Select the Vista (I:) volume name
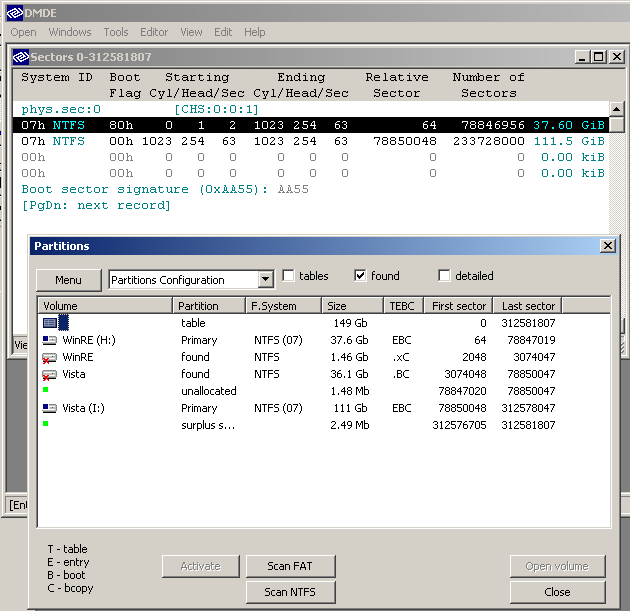Viewport: 630px width, 611px height. [83, 408]
